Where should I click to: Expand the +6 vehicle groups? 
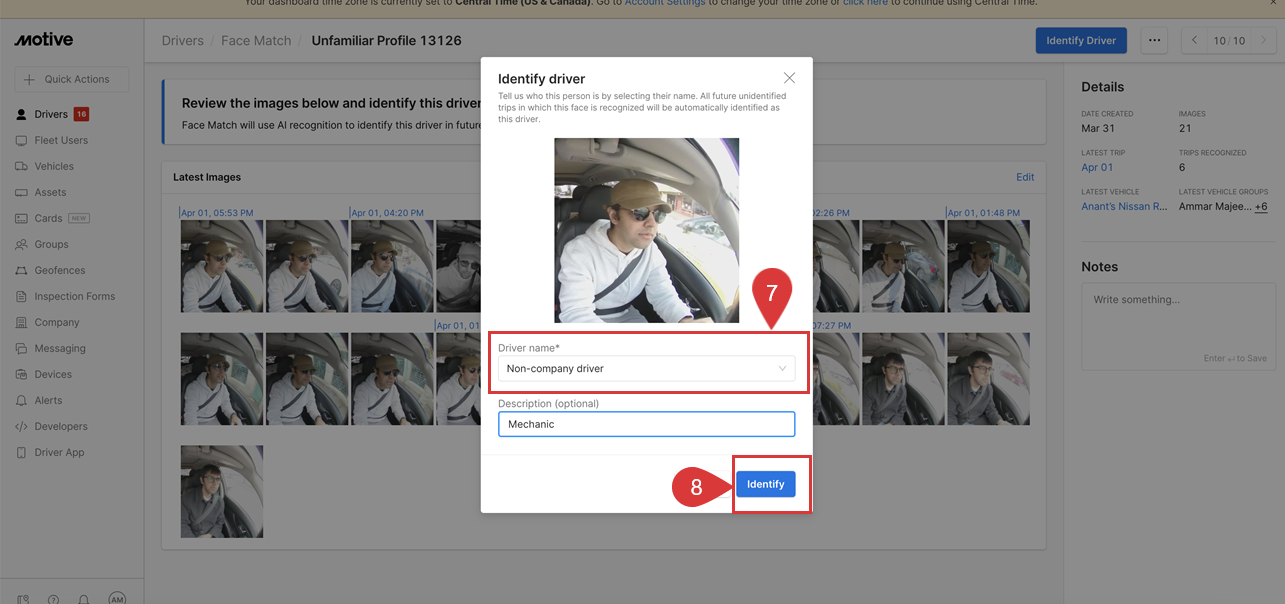point(1261,206)
